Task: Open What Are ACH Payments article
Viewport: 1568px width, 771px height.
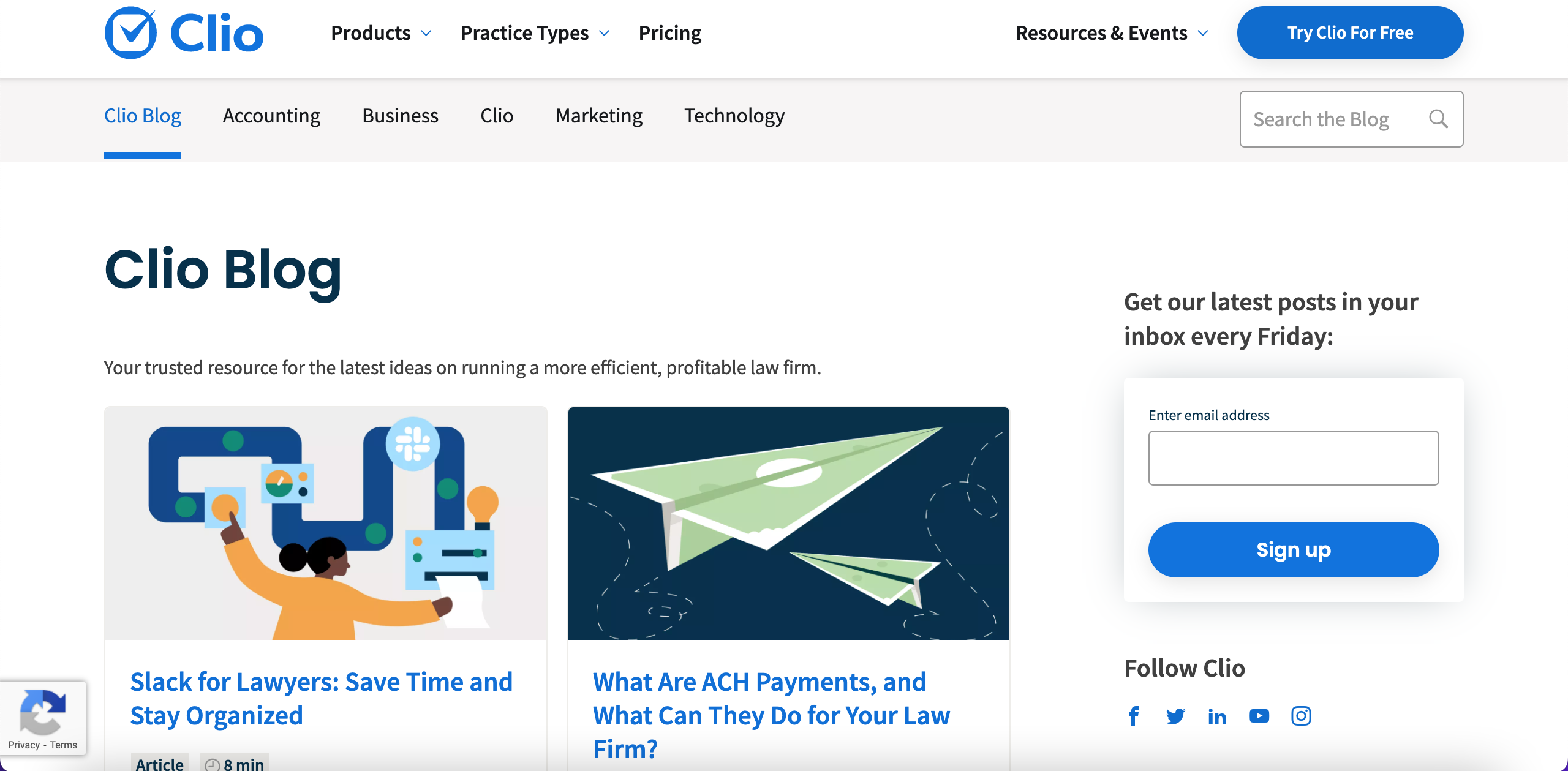Action: pos(772,715)
